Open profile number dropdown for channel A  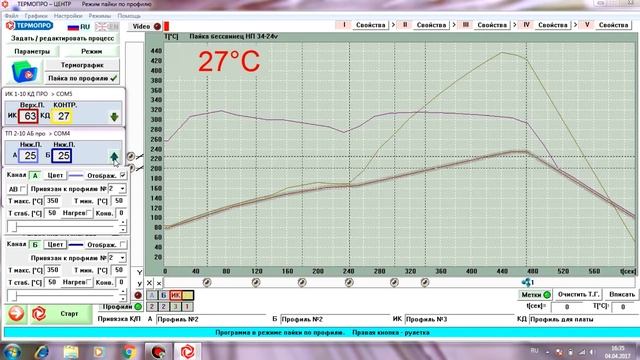coord(122,189)
